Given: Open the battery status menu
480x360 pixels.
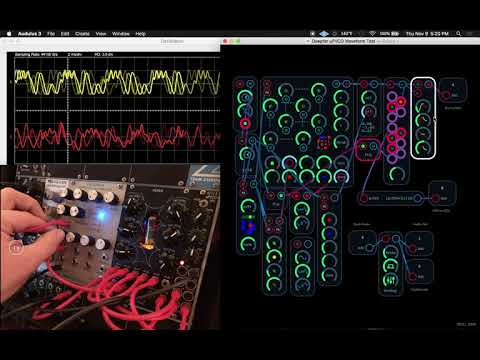Looking at the screenshot, I should 390,34.
